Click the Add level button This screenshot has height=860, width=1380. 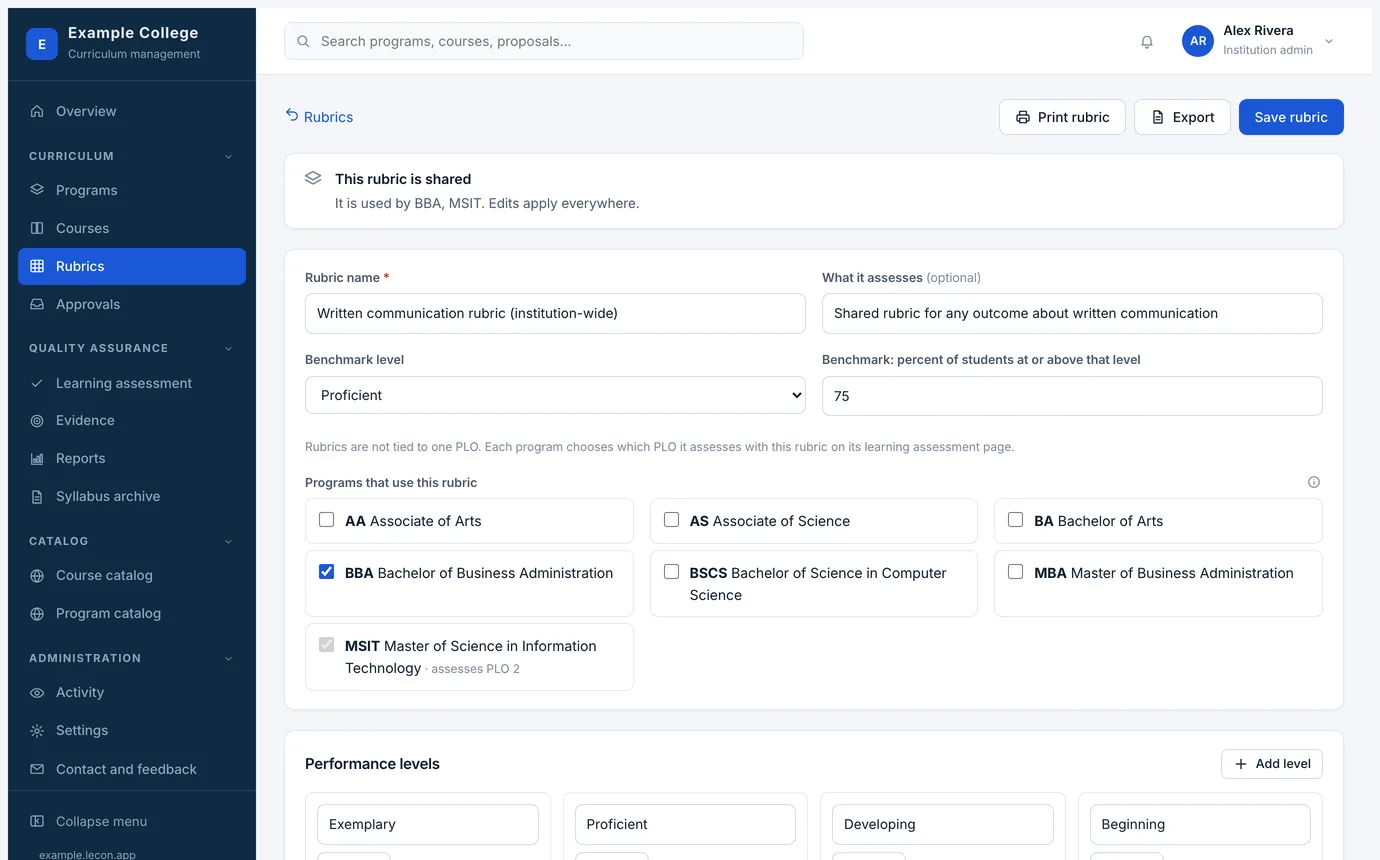(1272, 764)
